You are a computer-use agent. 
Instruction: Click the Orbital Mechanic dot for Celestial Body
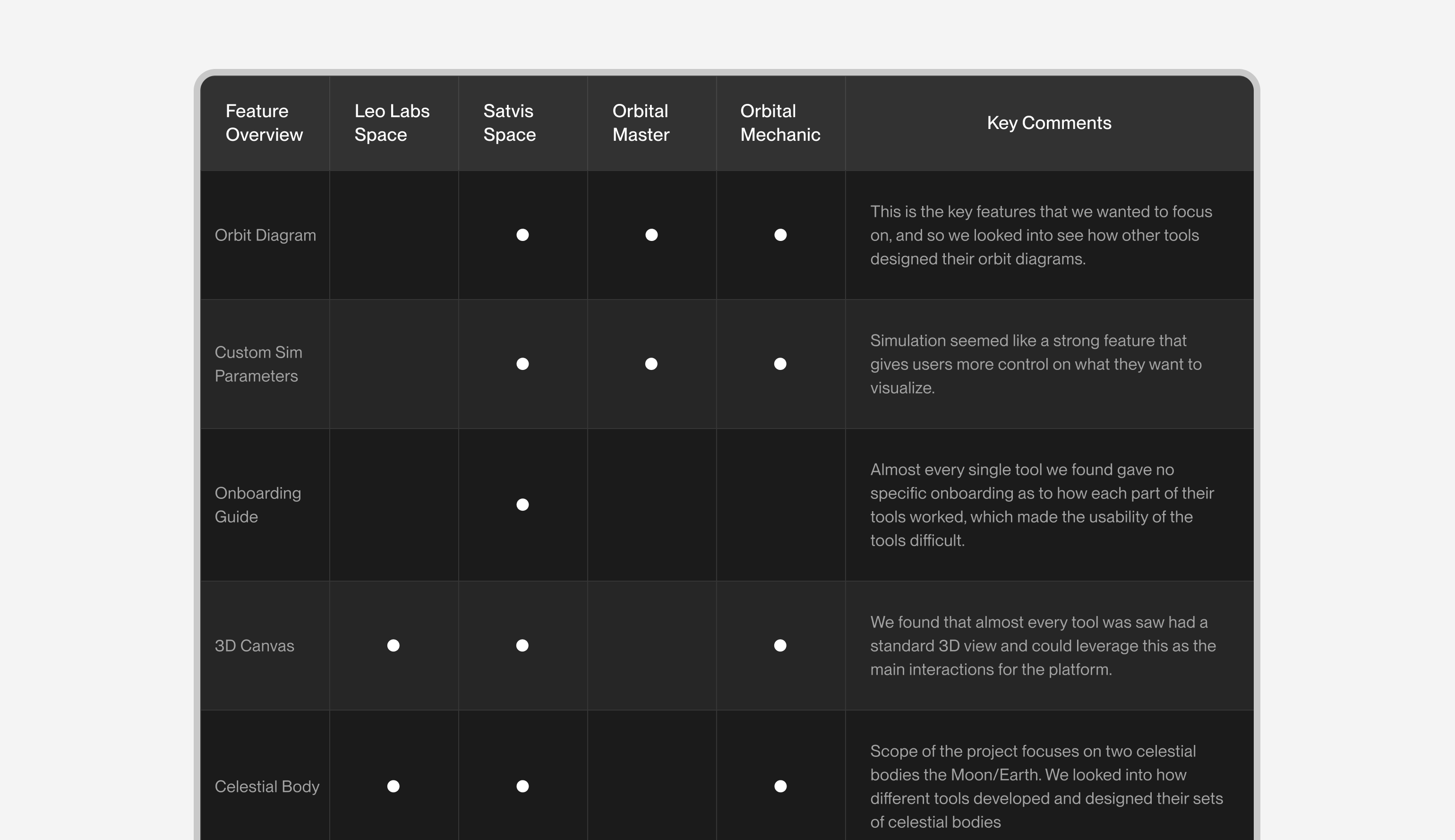point(780,786)
